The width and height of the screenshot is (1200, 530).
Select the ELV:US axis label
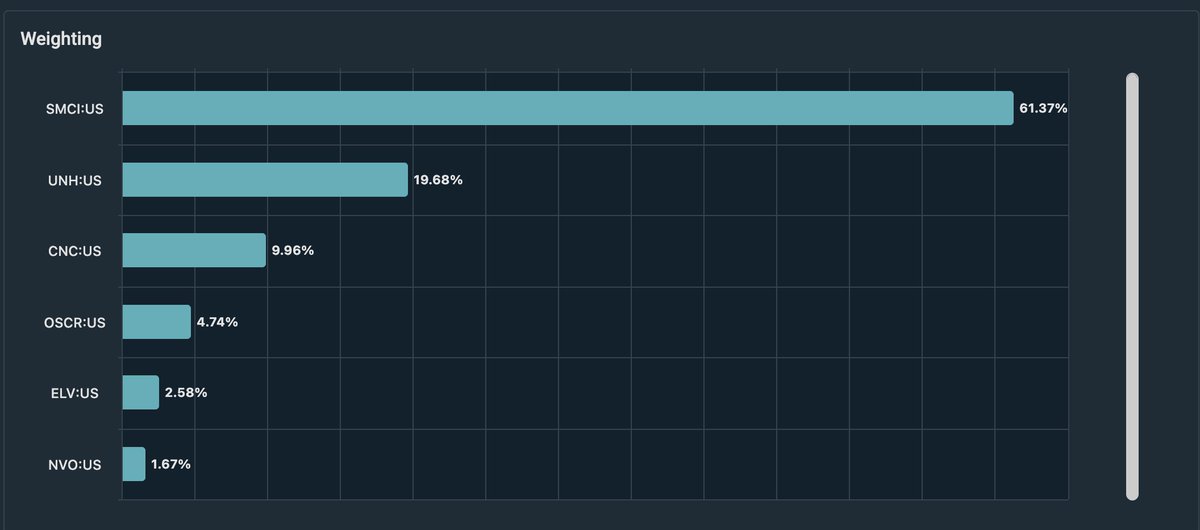(76, 393)
